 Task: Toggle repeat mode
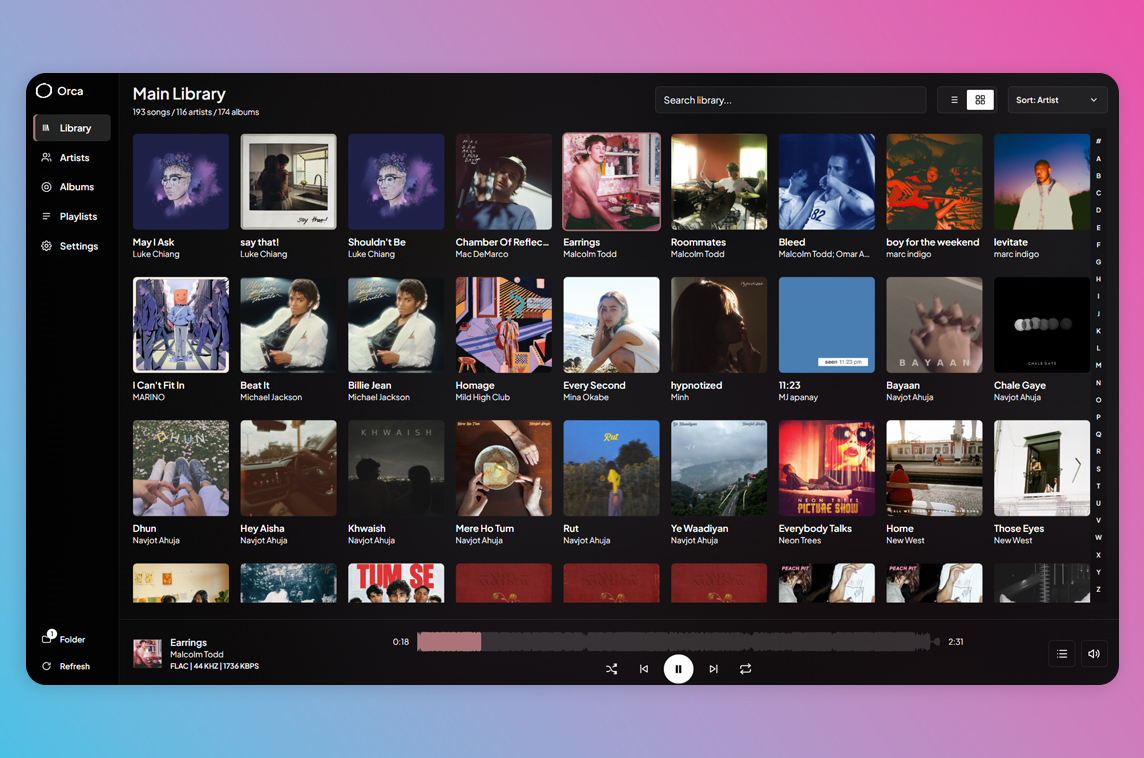746,669
